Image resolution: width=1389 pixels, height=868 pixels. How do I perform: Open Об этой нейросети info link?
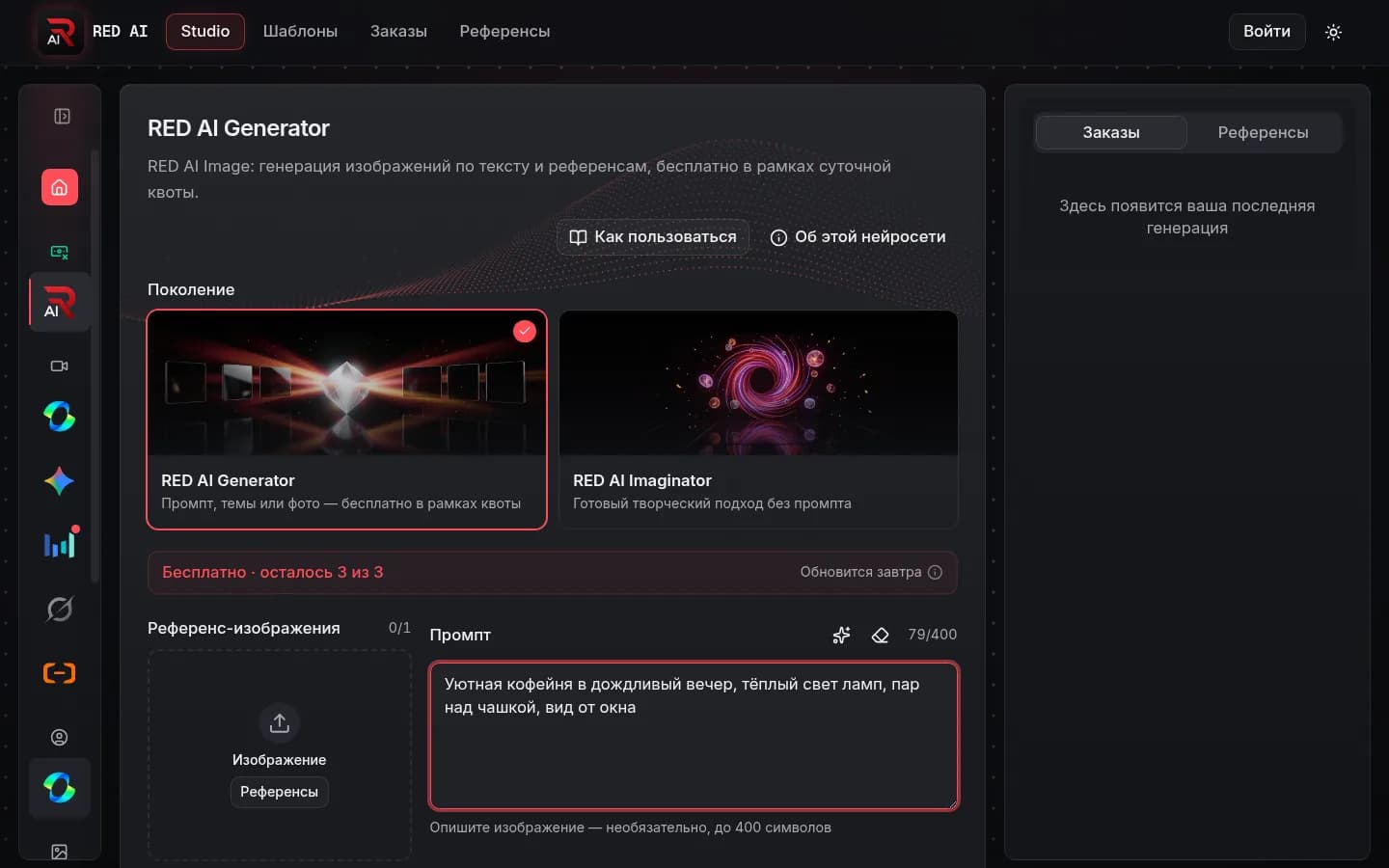[858, 237]
